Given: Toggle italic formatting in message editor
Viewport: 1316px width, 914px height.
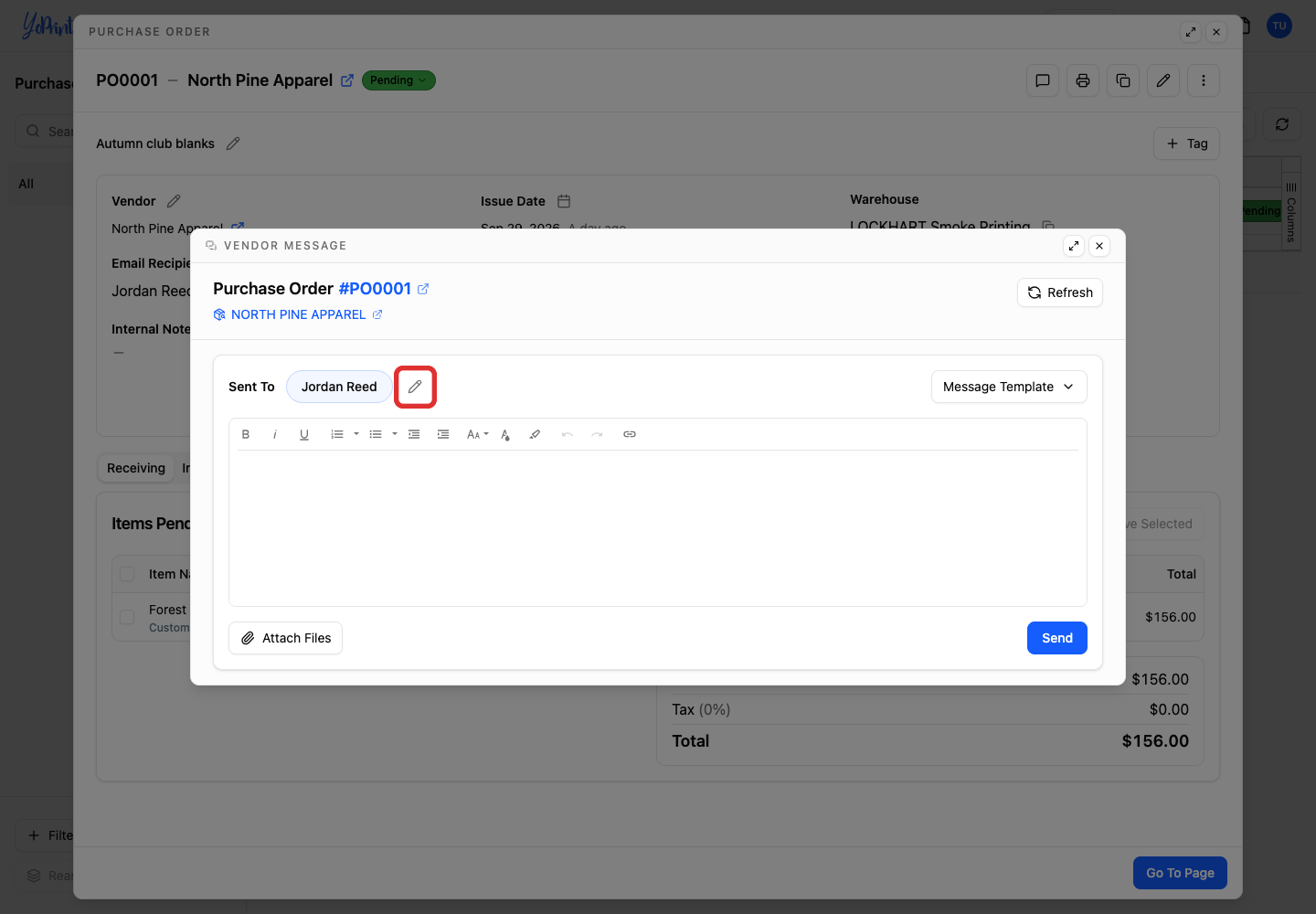Looking at the screenshot, I should pyautogui.click(x=275, y=434).
